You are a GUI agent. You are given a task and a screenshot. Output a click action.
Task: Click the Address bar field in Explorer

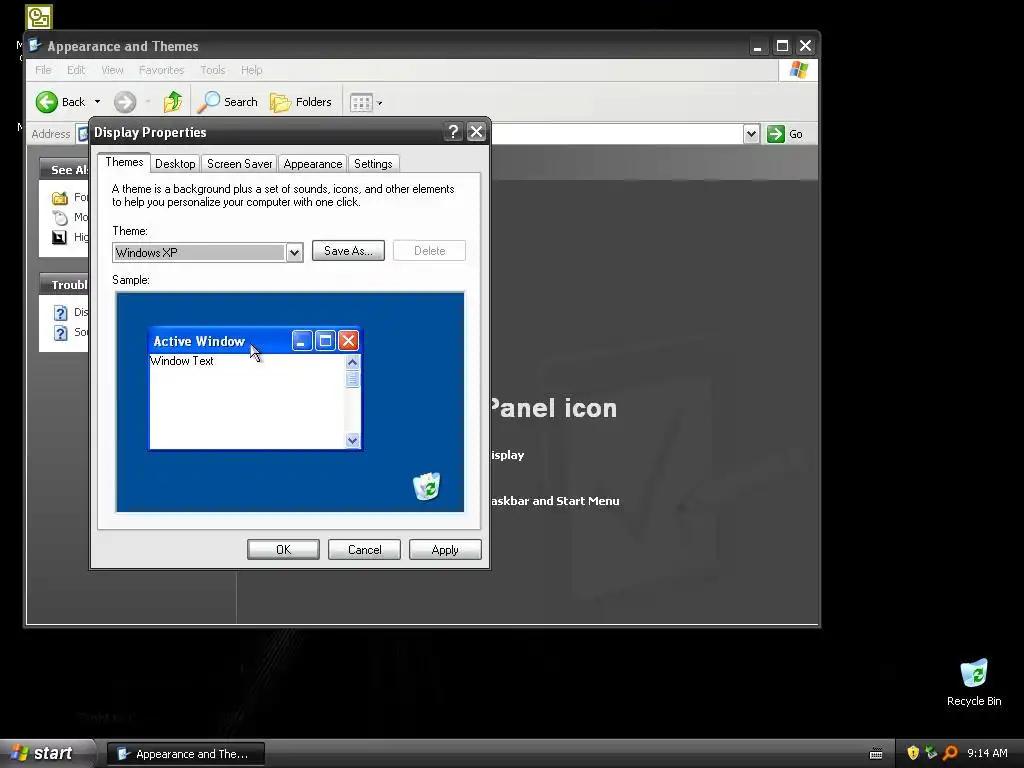pyautogui.click(x=617, y=134)
